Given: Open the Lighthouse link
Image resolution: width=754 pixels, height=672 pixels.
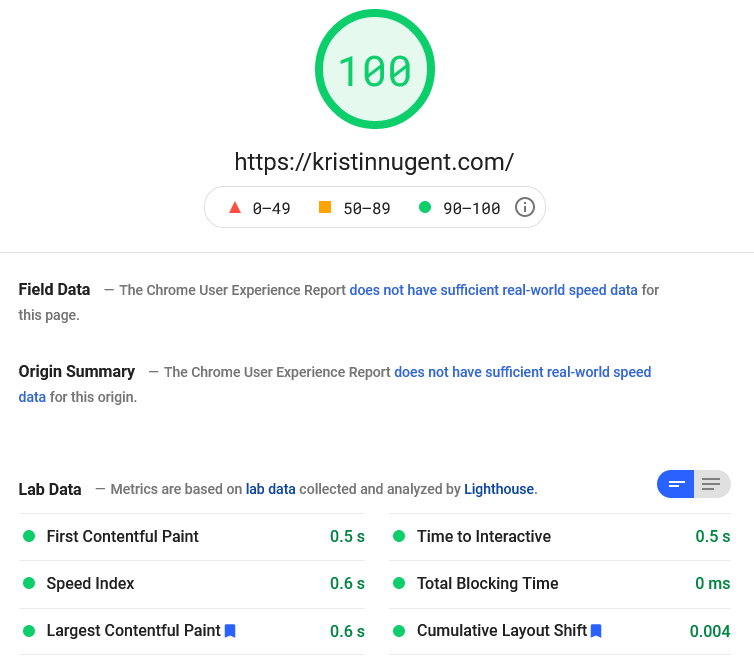Looking at the screenshot, I should pos(499,490).
